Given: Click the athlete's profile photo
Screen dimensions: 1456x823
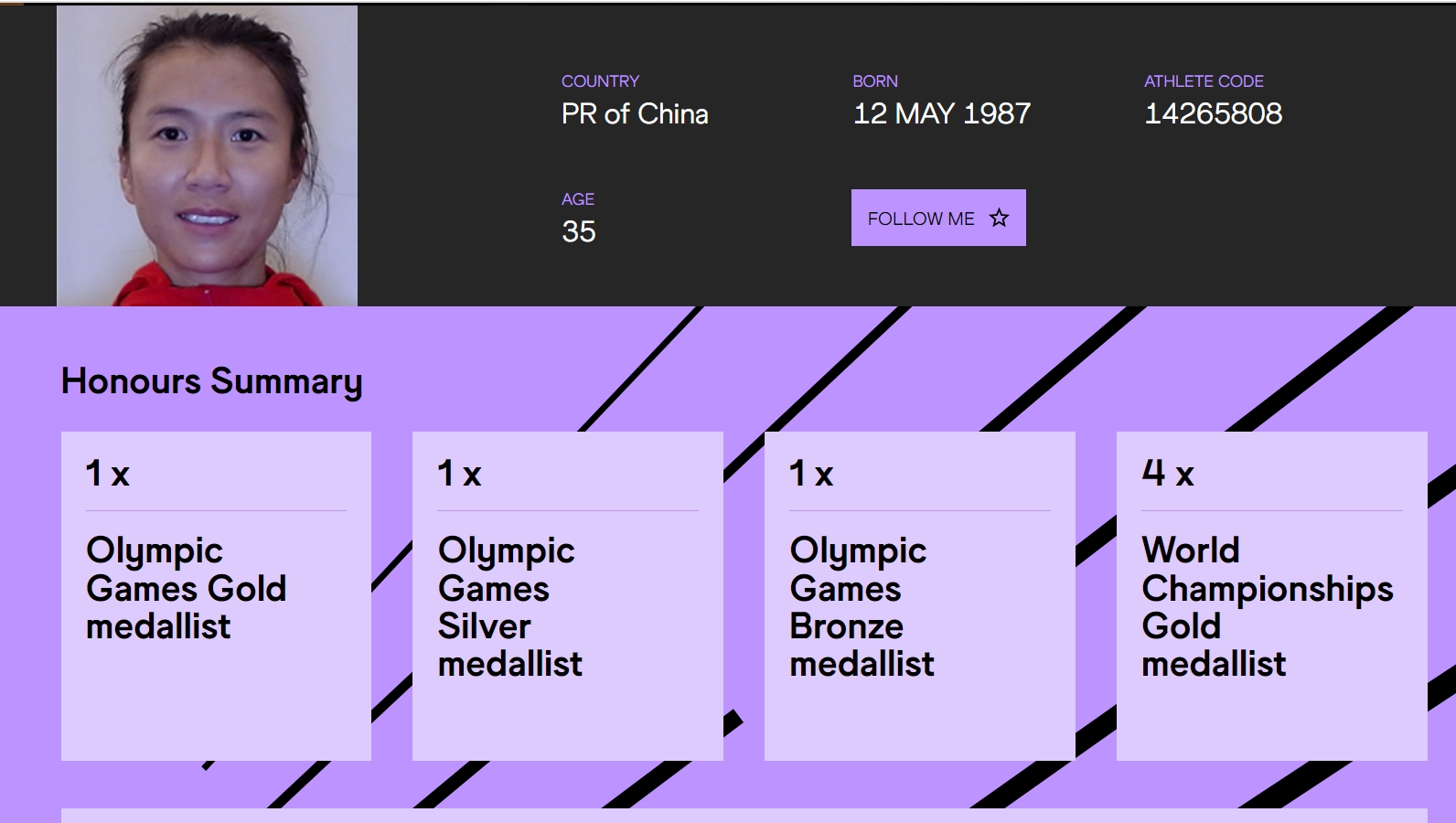Looking at the screenshot, I should click(x=207, y=155).
